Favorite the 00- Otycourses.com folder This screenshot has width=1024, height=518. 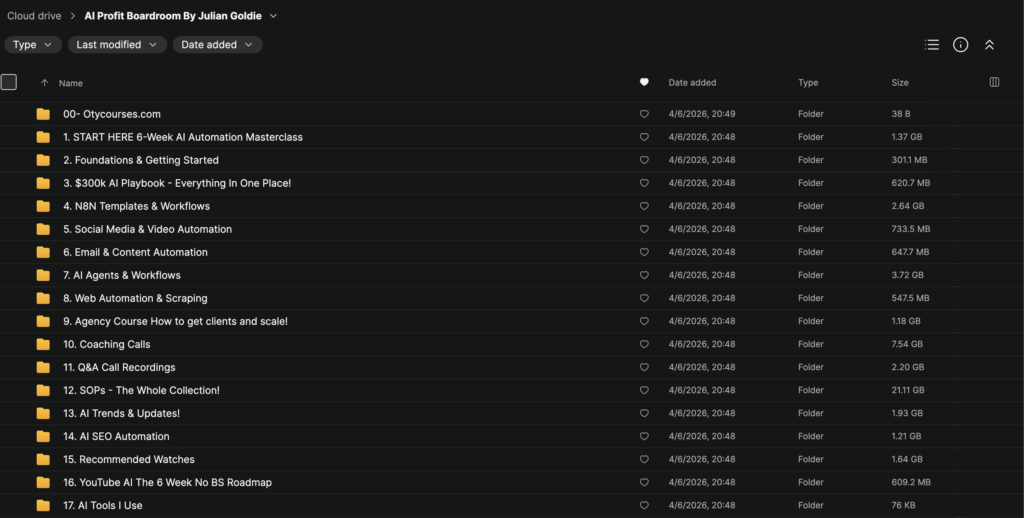pos(644,114)
